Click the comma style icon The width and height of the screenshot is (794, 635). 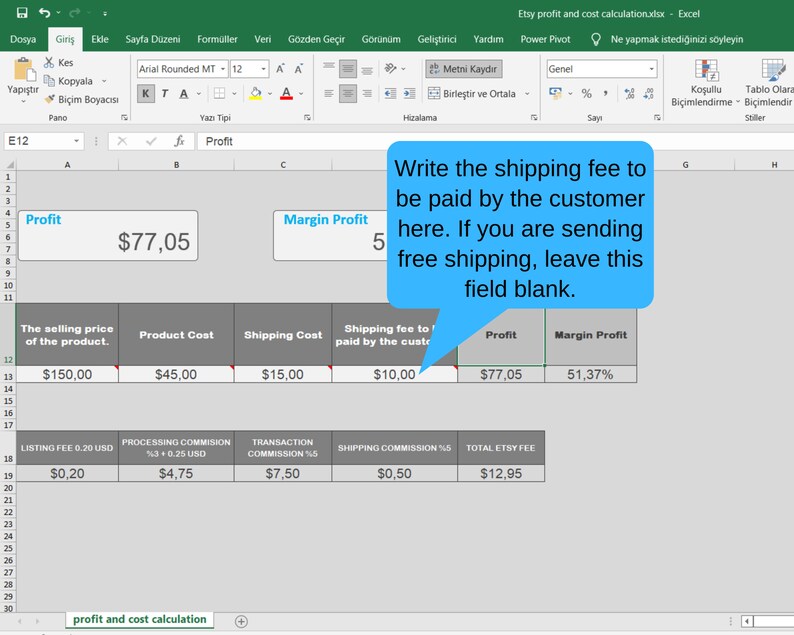pyautogui.click(x=606, y=93)
